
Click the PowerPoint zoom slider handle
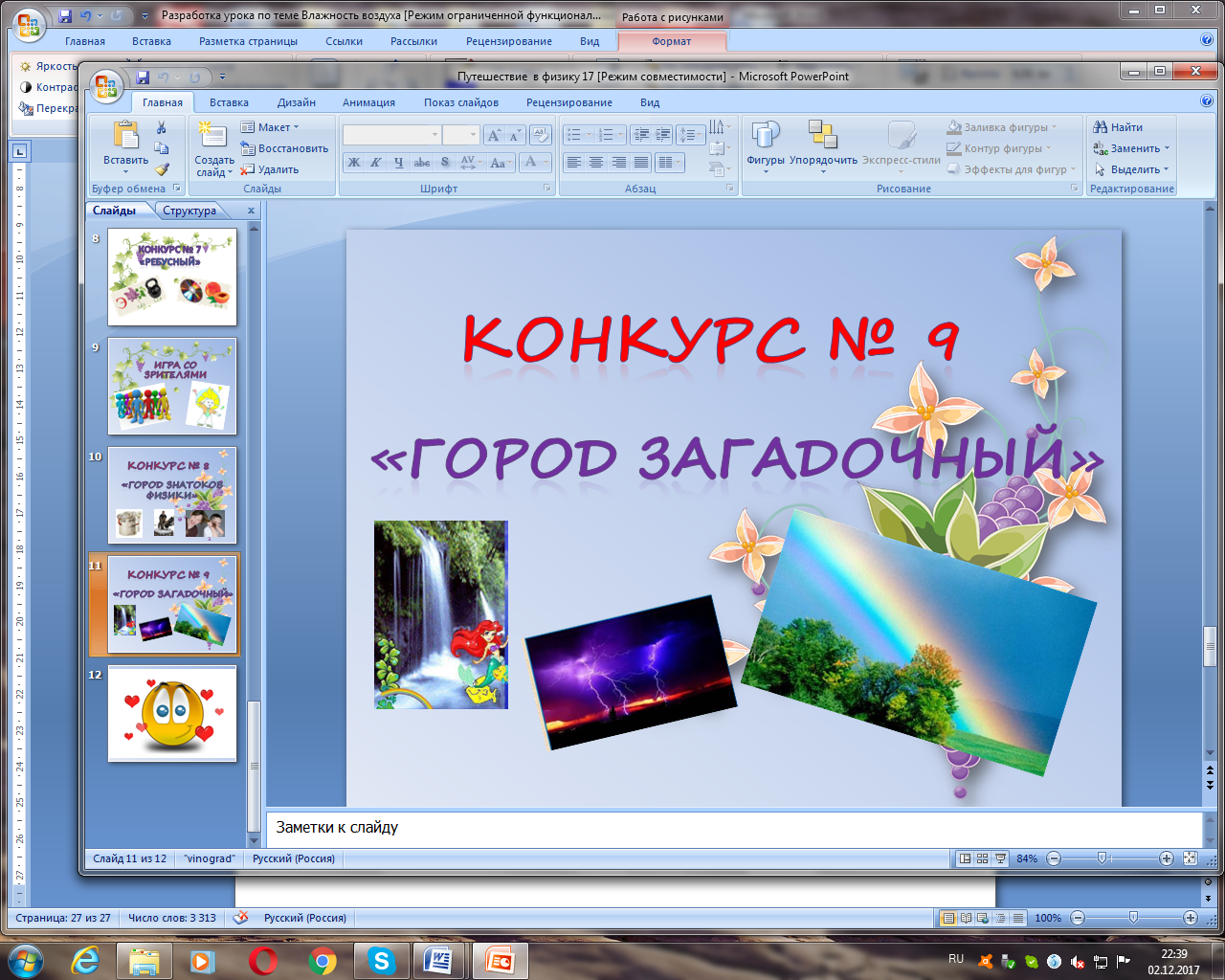pos(1102,858)
